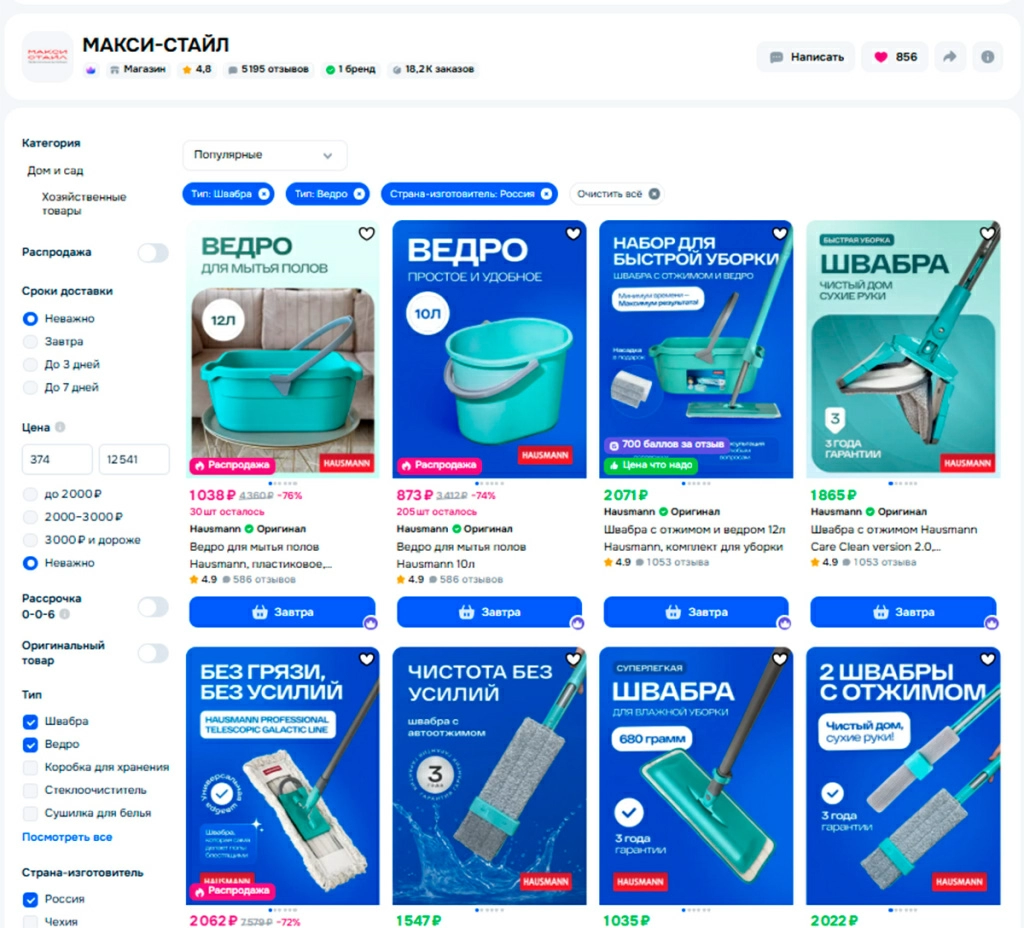Favorite the ШВАБРА Care Clean product via its heart icon
The height and width of the screenshot is (928, 1024).
pos(987,233)
